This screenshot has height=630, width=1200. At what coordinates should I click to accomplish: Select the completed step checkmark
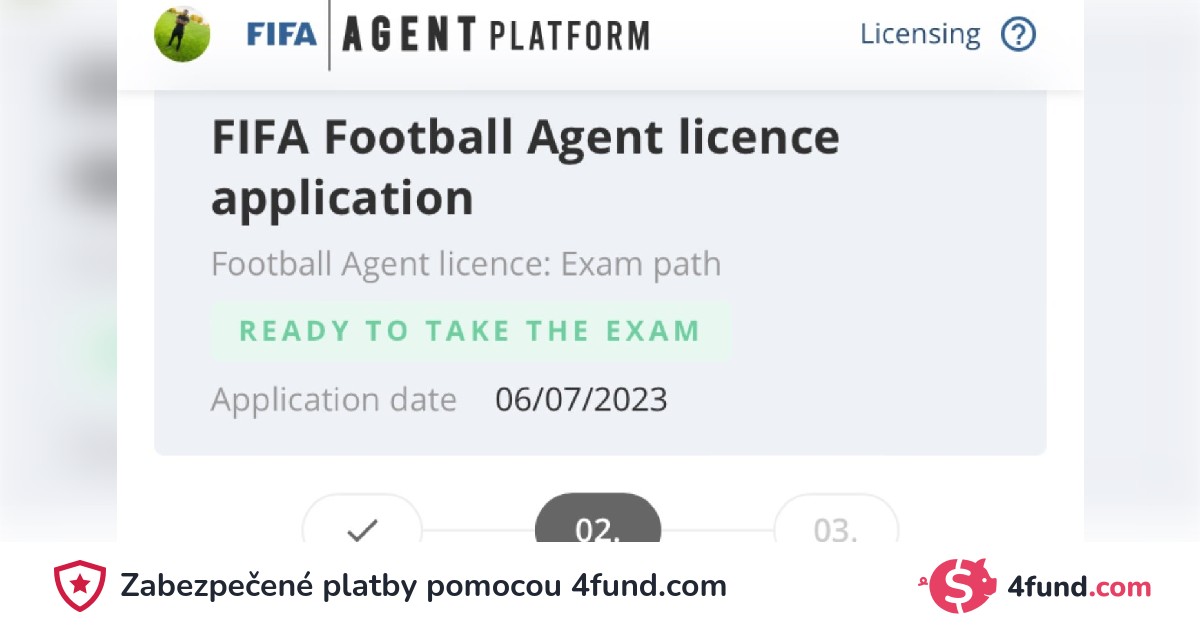[361, 530]
